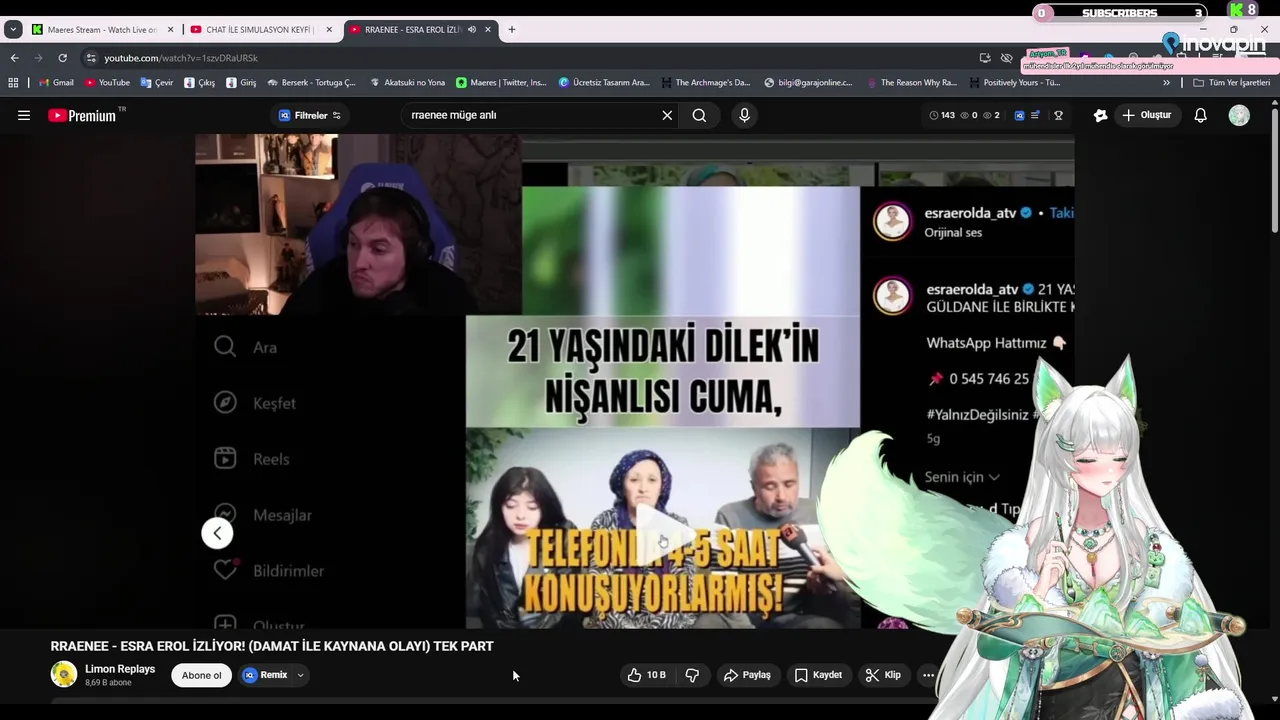Open Ücretsiz Tasarım Ara bookmark
1280x720 pixels.
604,83
